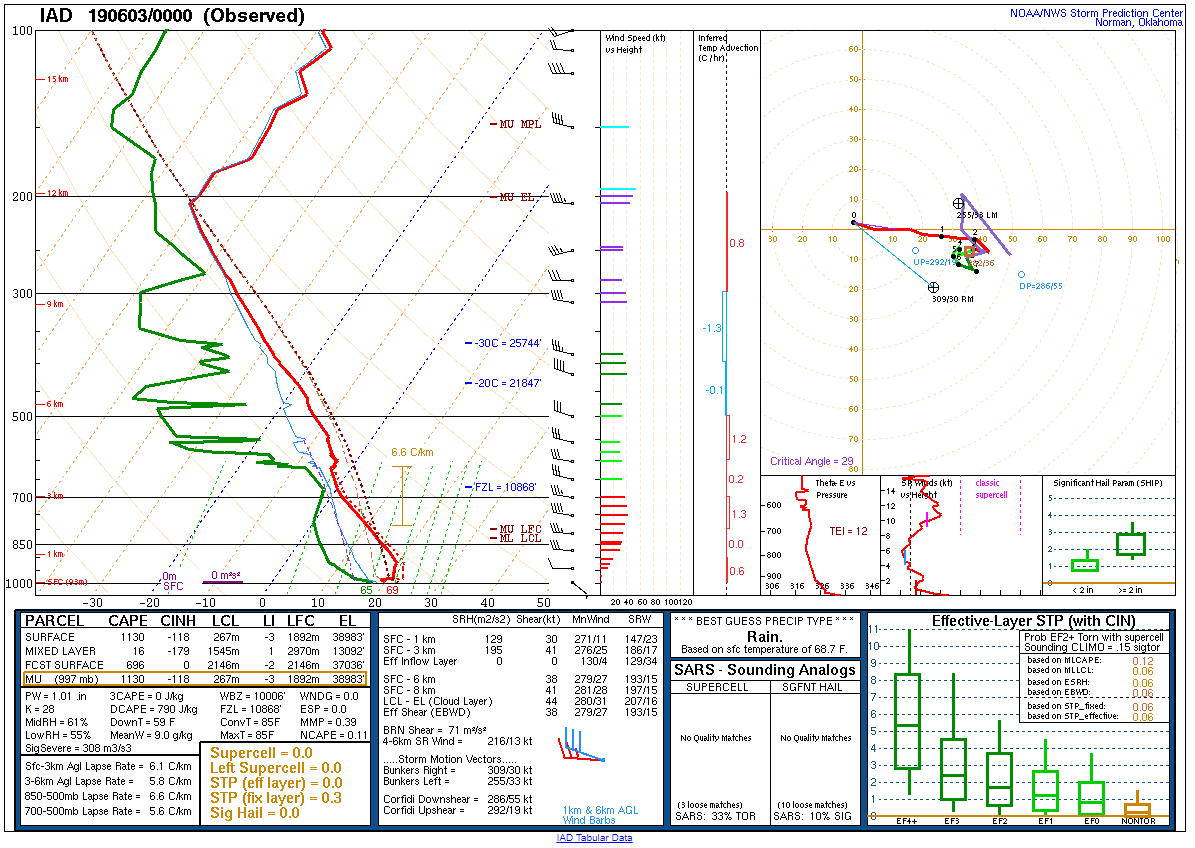Image resolution: width=1195 pixels, height=848 pixels.
Task: Click the classic supercell label
Action: click(991, 488)
